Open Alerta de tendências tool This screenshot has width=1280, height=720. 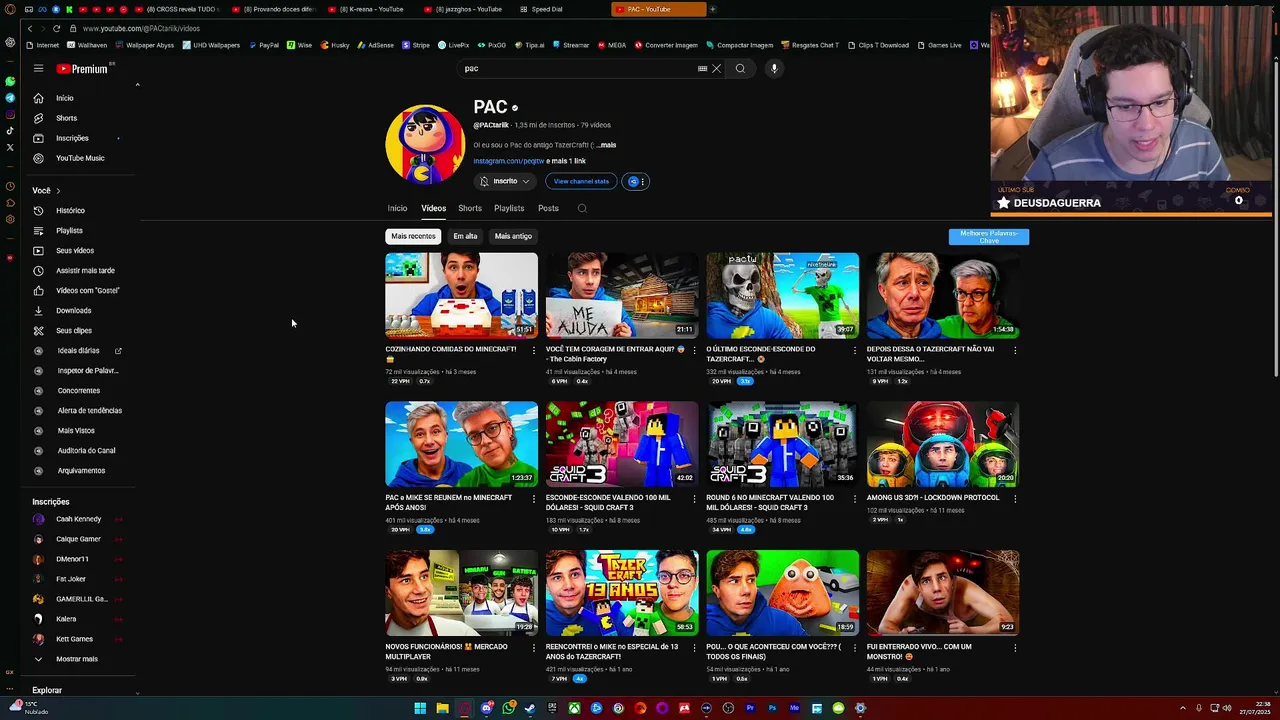[x=89, y=411]
